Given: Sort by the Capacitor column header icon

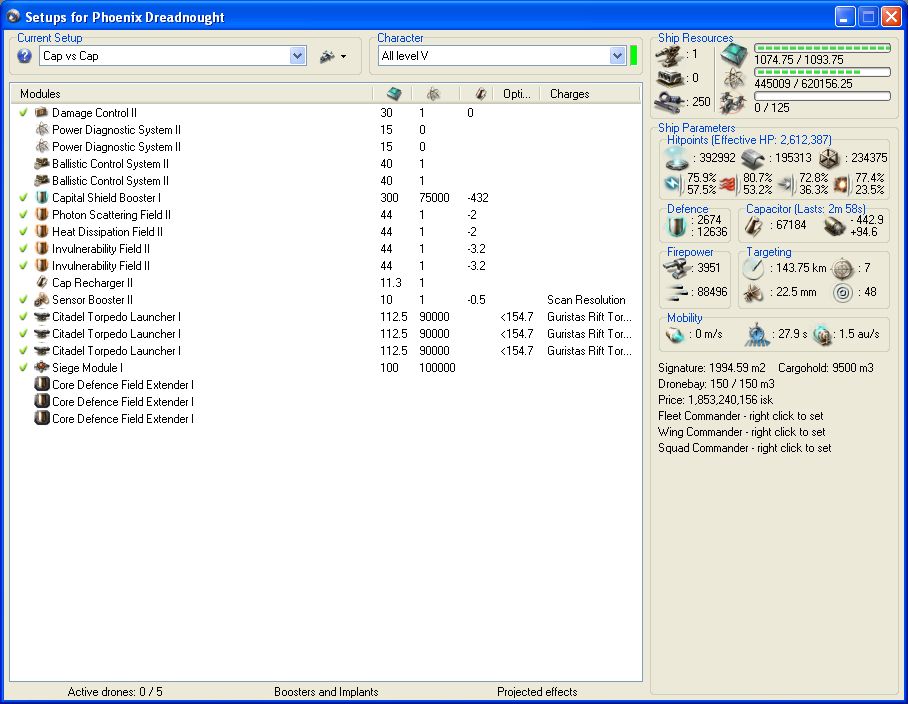Looking at the screenshot, I should (x=480, y=94).
